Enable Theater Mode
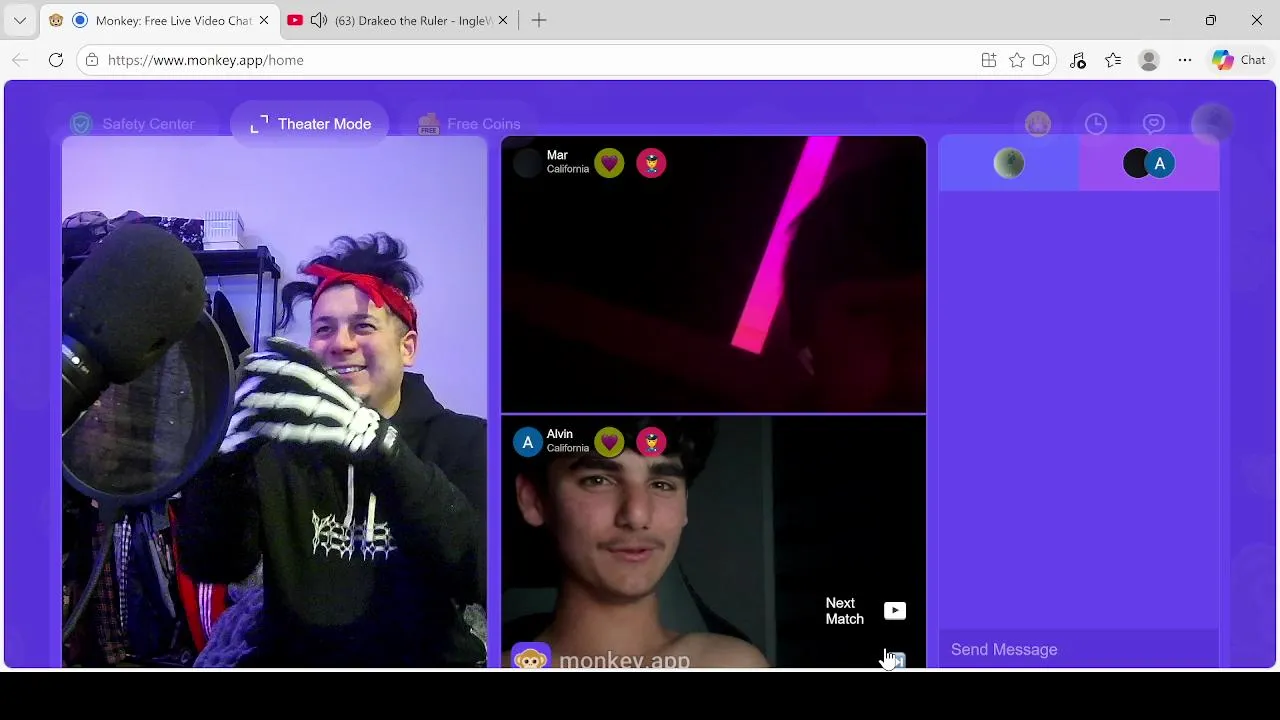This screenshot has height=720, width=1280. [x=310, y=124]
